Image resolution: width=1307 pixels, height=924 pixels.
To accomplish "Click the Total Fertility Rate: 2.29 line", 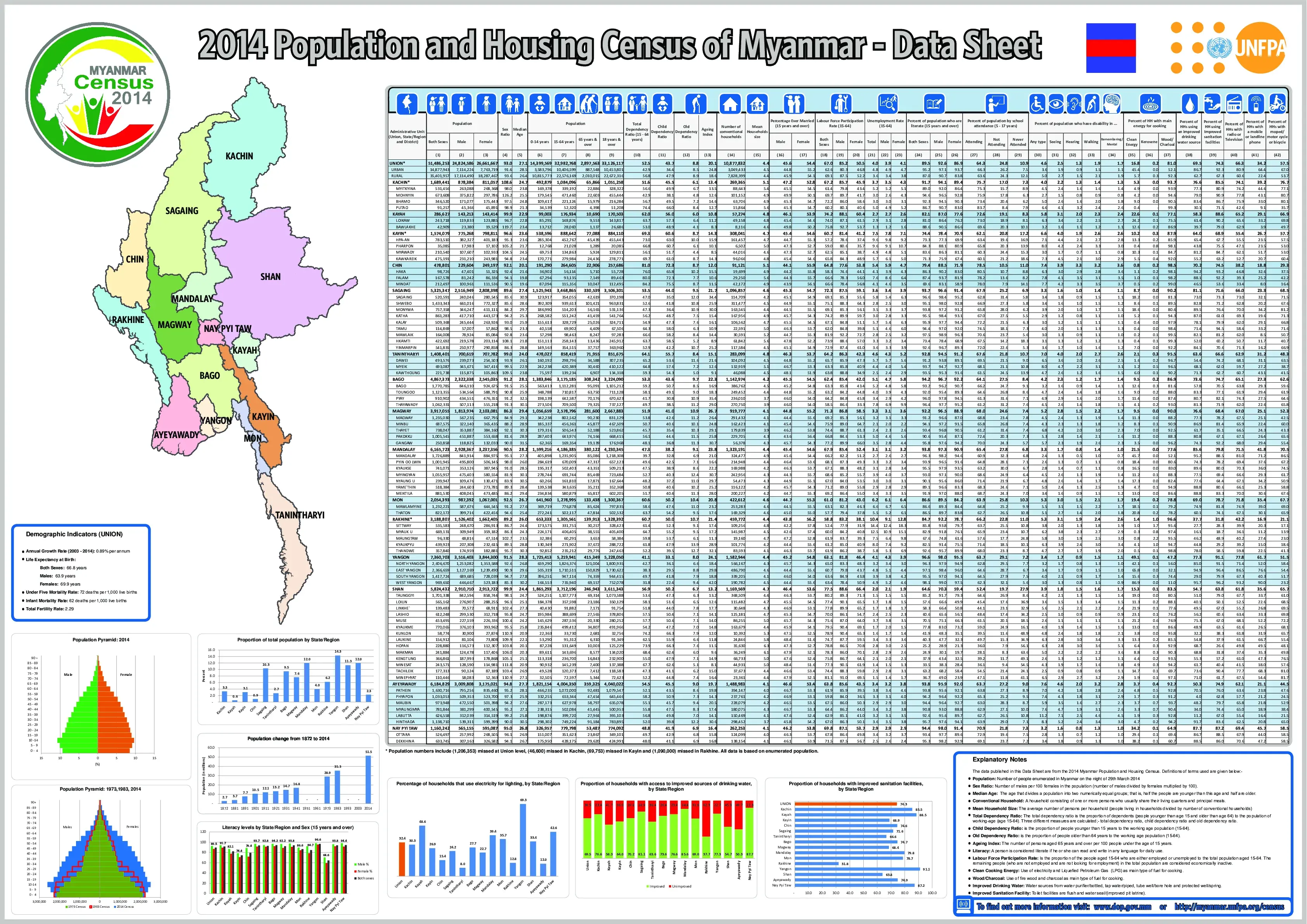I will [50, 609].
